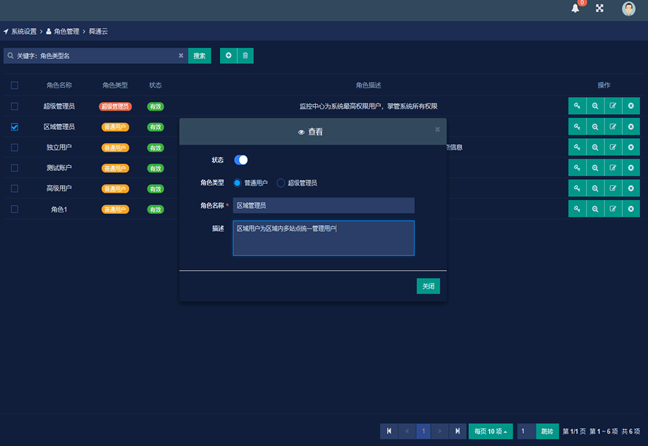Open the 每页 10 项 page size dropdown
The height and width of the screenshot is (446, 648).
pos(490,431)
